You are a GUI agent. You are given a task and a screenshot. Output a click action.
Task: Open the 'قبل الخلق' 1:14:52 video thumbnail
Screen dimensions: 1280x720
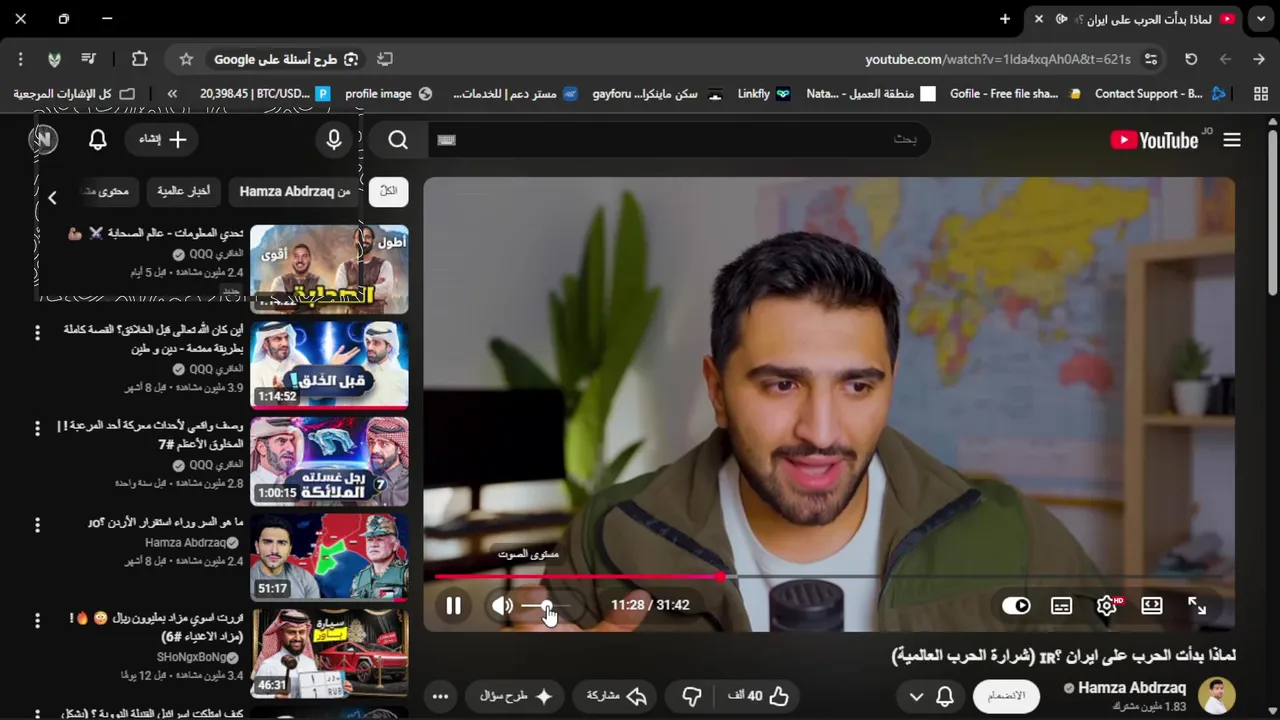click(x=329, y=364)
